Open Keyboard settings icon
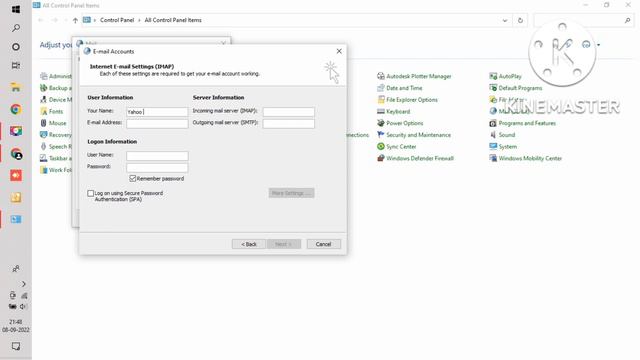 [x=380, y=111]
